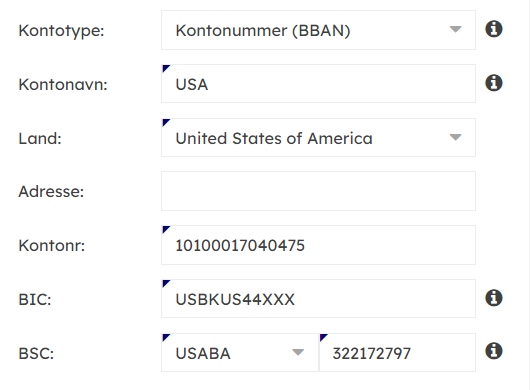
Task: Click the blue corner marker on Land dropdown
Action: [x=166, y=122]
